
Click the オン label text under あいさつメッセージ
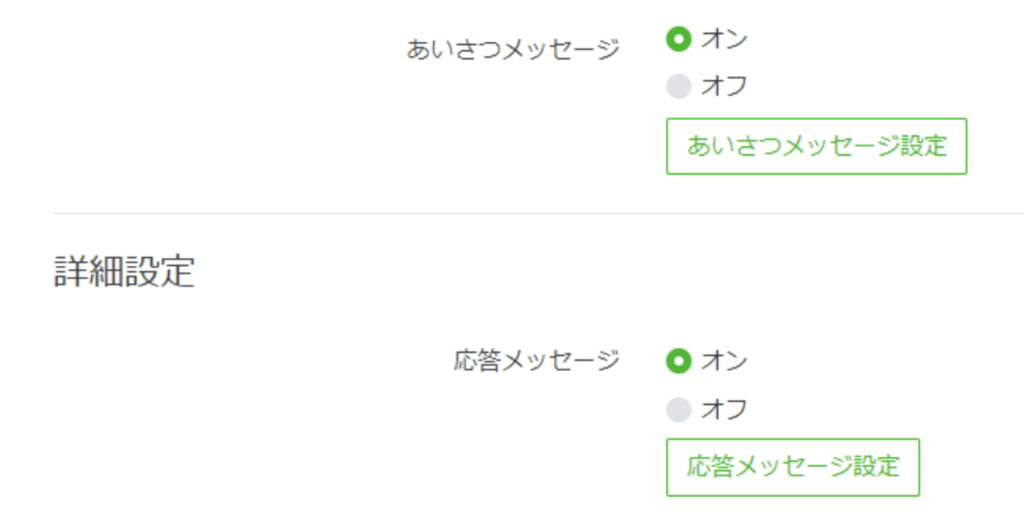click(724, 40)
